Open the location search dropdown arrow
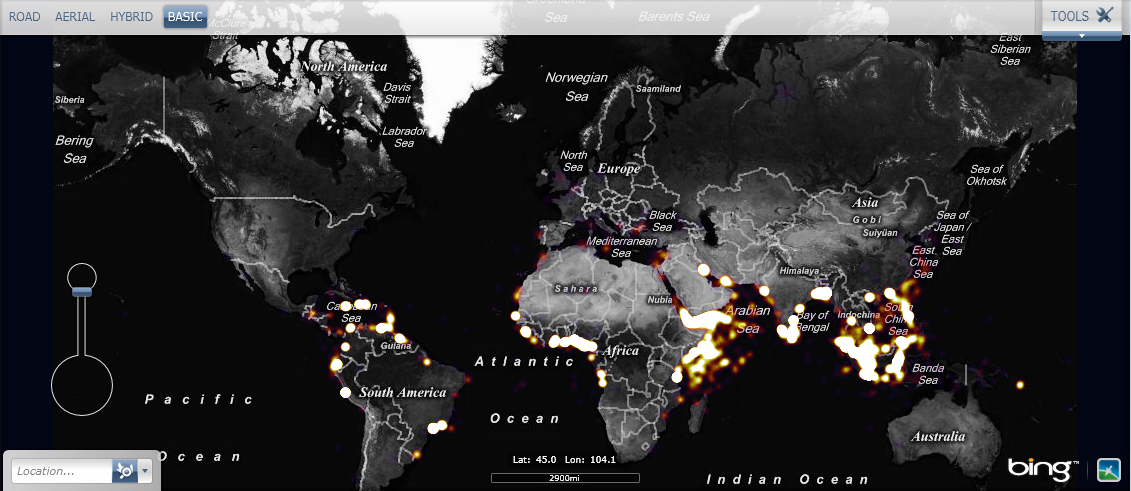This screenshot has height=491, width=1131. tap(144, 472)
